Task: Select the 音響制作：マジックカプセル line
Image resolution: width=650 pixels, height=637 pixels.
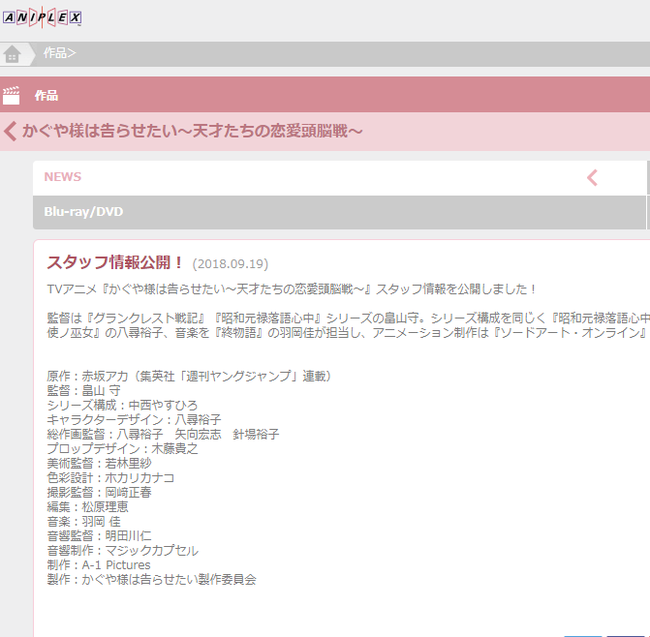Action: [123, 551]
